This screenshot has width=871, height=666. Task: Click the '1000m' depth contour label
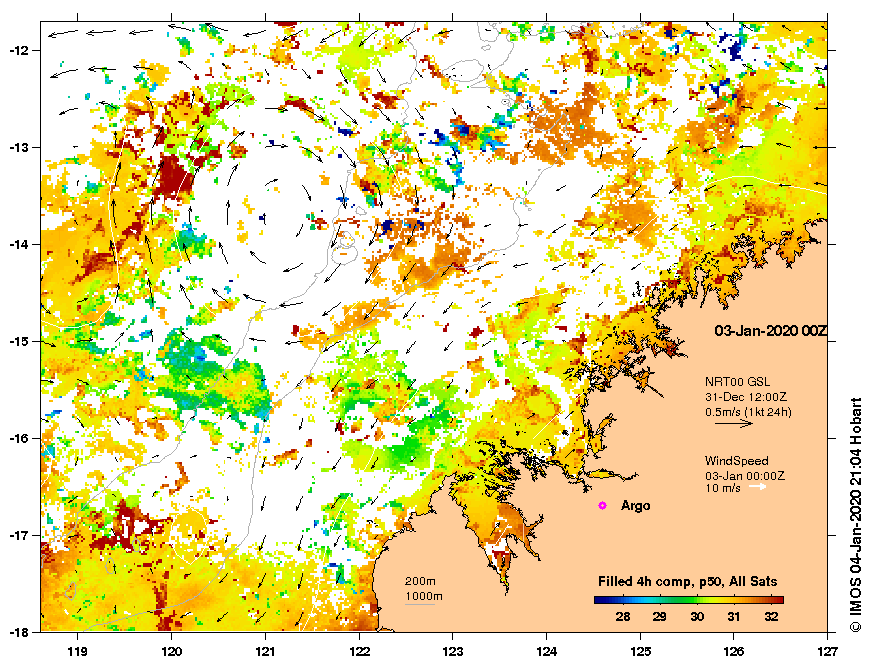(423, 596)
